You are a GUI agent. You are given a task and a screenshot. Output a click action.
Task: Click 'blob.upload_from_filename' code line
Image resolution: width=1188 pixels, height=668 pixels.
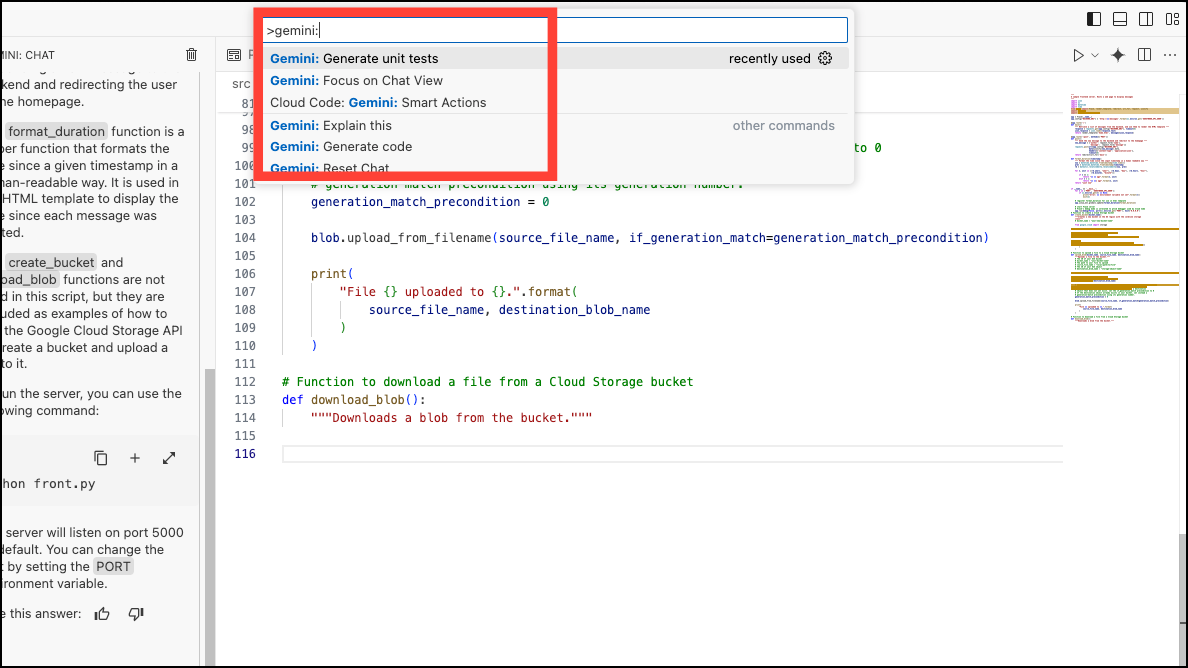coord(649,238)
